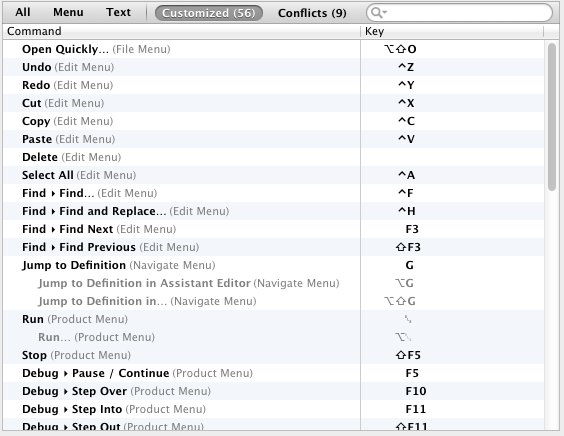Click the search field
The height and width of the screenshot is (436, 564).
coord(459,13)
